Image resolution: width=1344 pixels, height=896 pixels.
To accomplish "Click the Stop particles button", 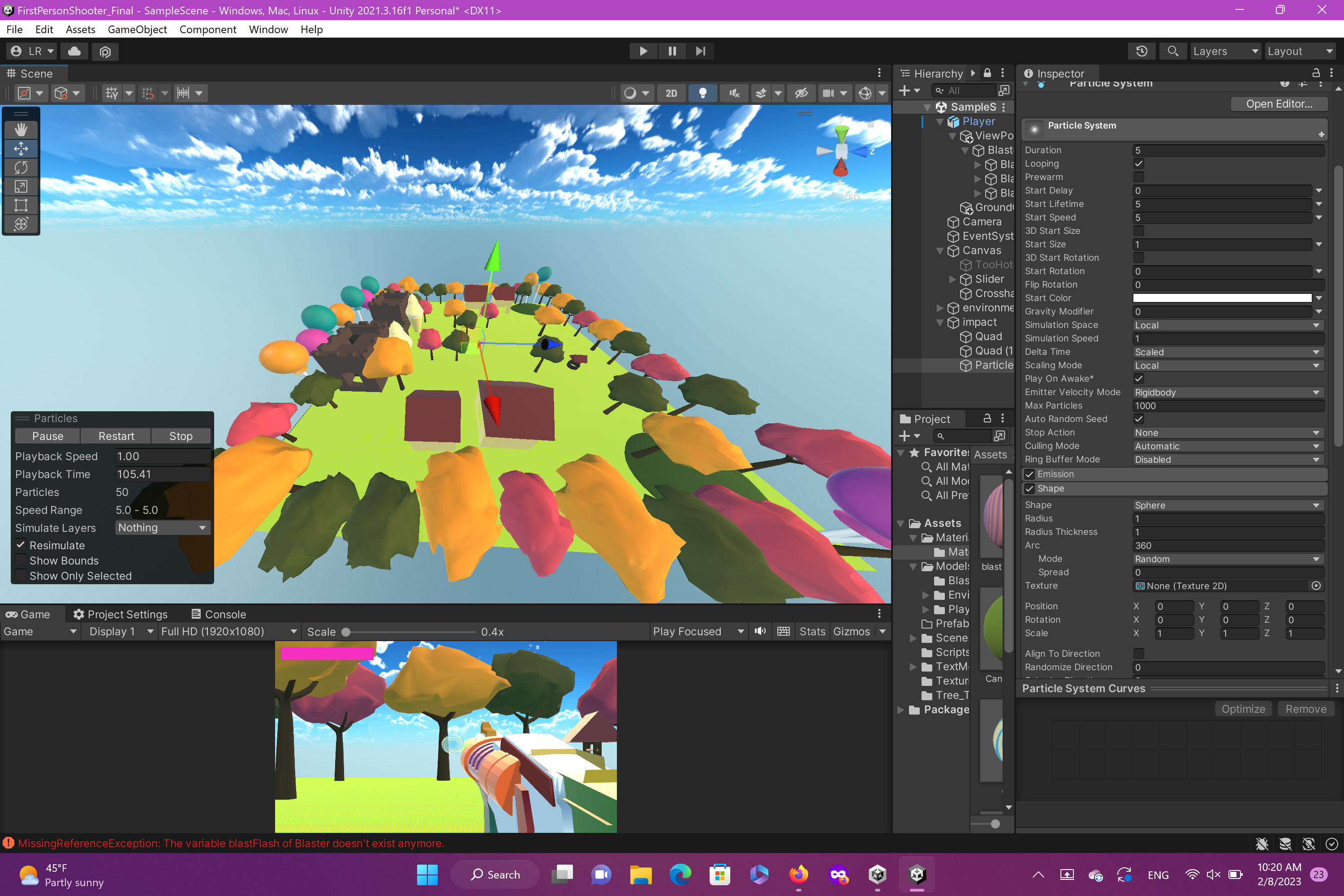I will [181, 436].
